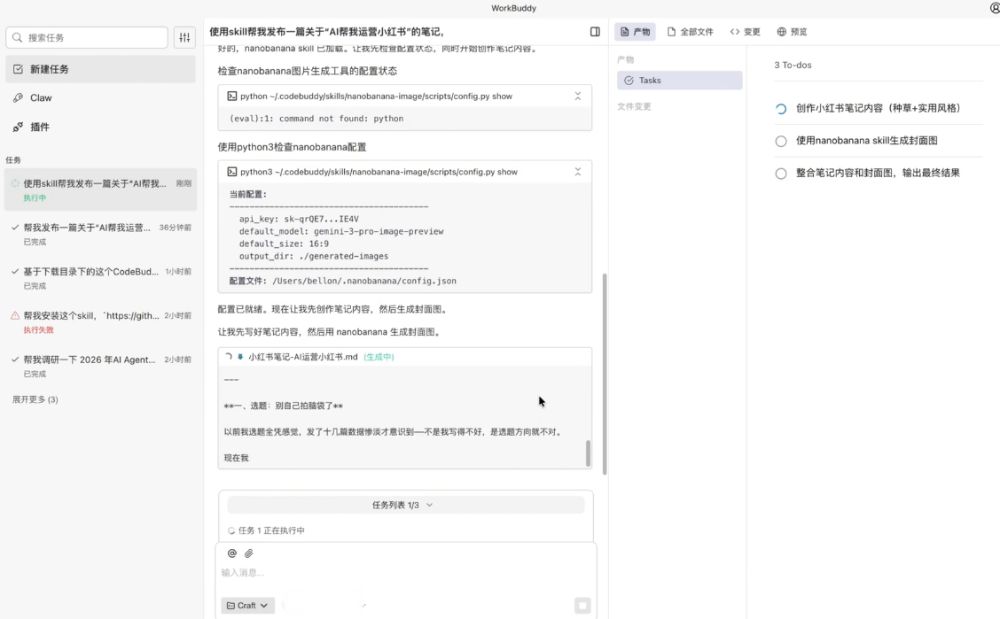The width and height of the screenshot is (1000, 619).
Task: Click the paperclip attachment icon
Action: 249,553
